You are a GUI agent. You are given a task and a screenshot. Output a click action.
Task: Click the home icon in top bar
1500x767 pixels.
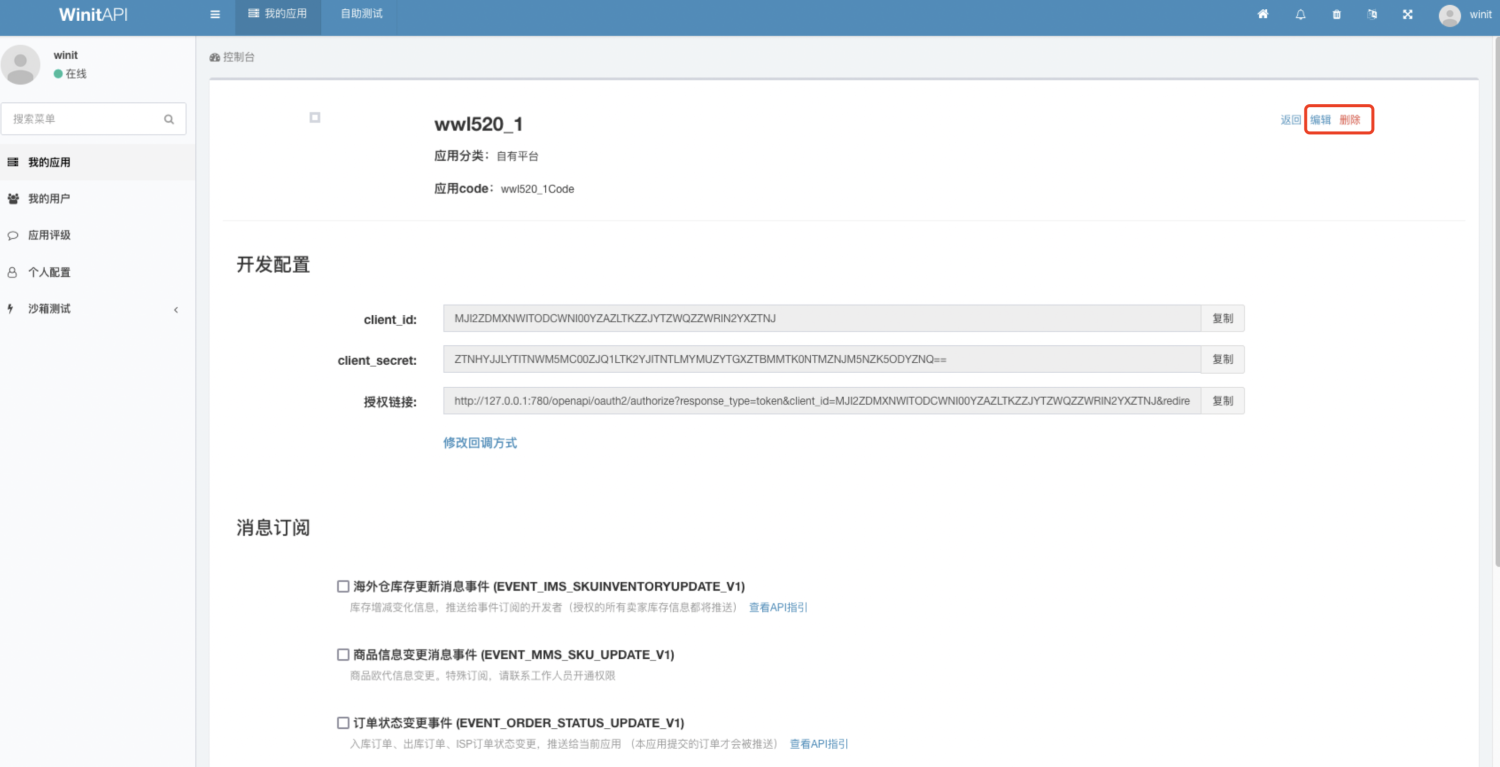(x=1263, y=15)
